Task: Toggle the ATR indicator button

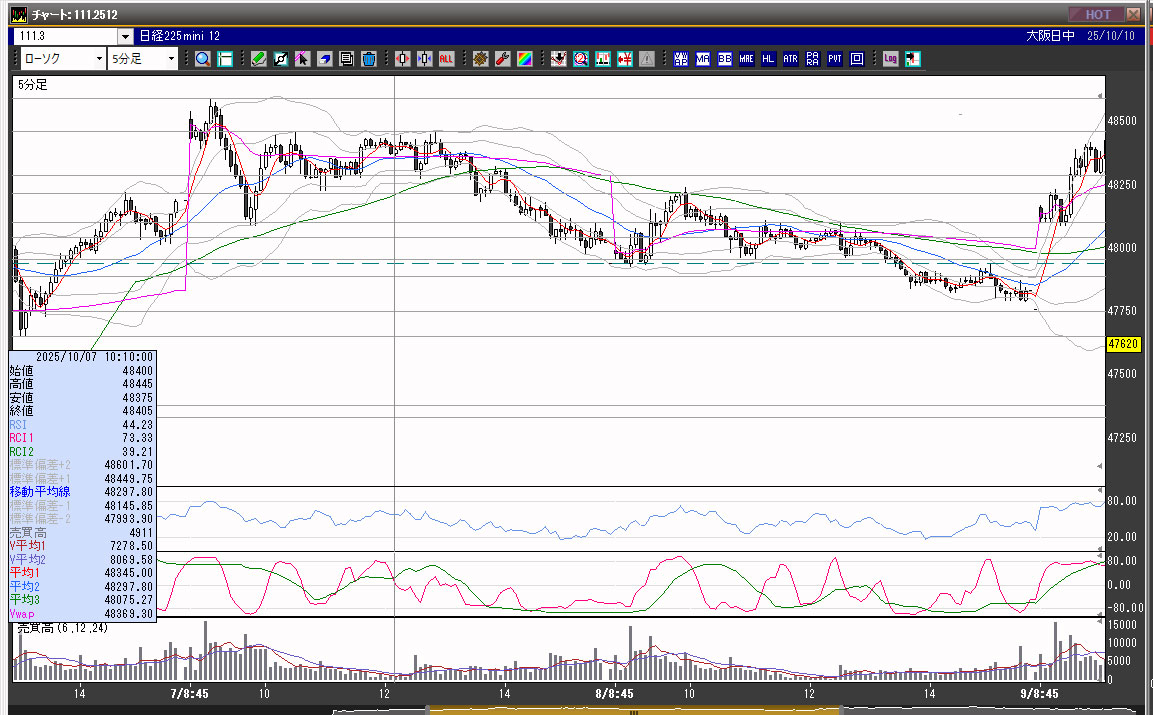Action: [790, 59]
